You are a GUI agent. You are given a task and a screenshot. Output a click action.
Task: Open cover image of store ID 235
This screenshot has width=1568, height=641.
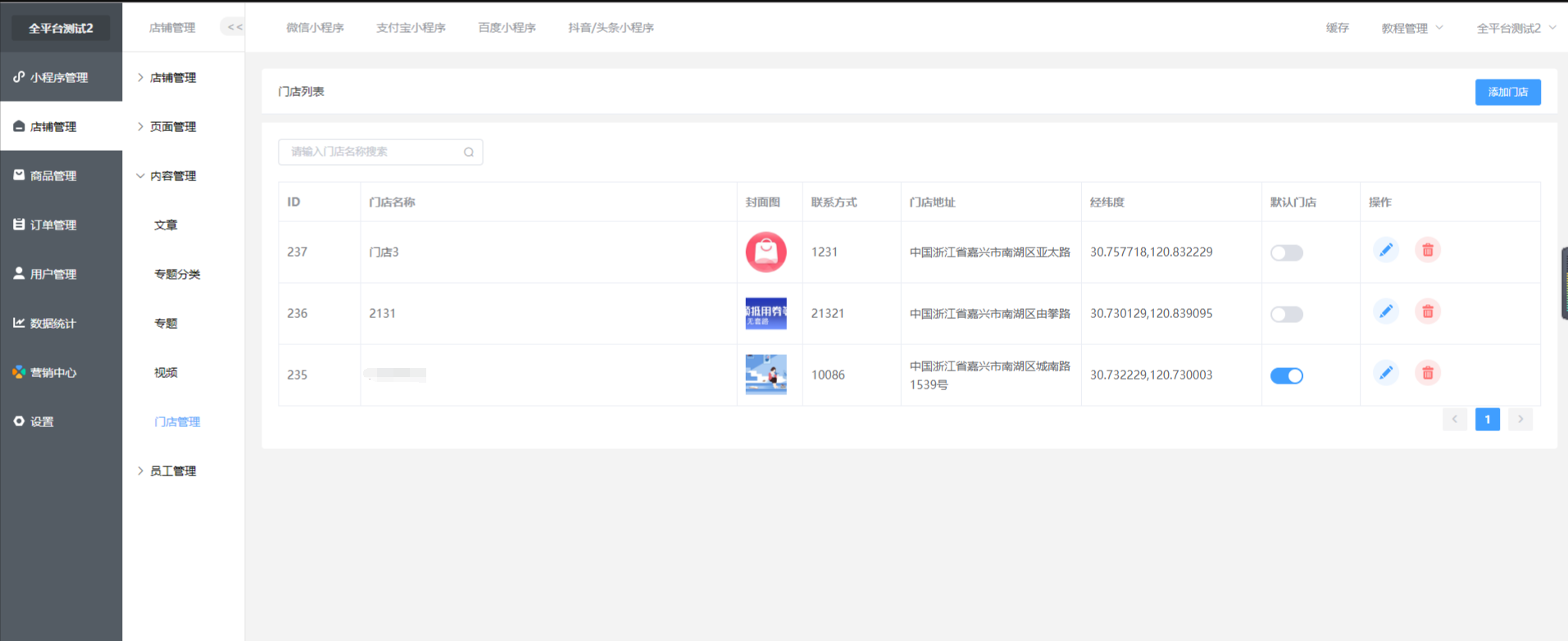click(766, 375)
